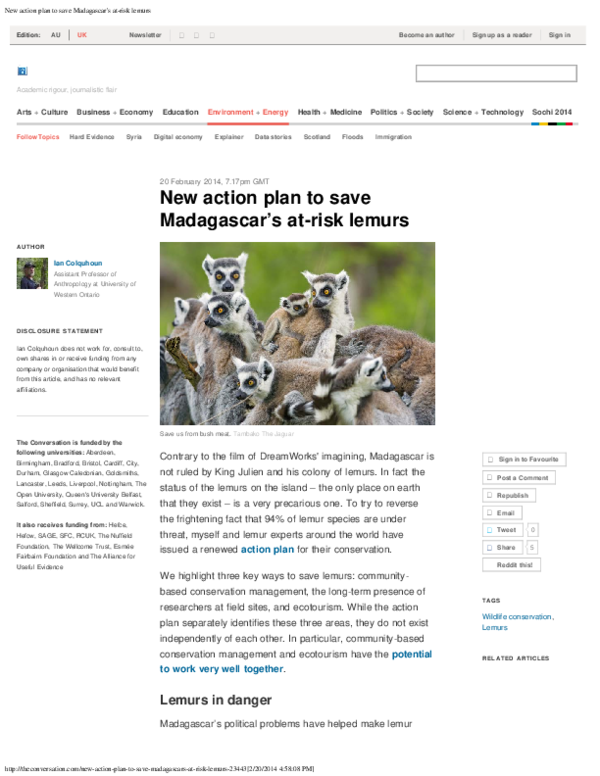Click the Share button icon
600x776 pixels.
click(x=489, y=547)
